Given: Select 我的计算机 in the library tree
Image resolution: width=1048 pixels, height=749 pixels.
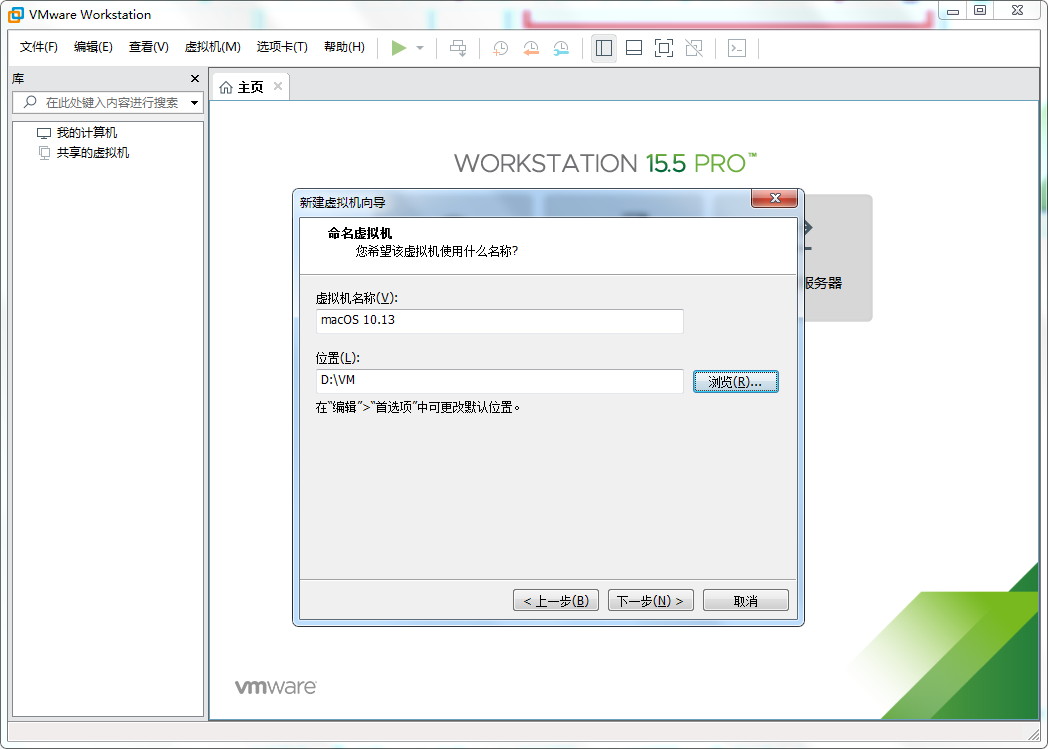Looking at the screenshot, I should 87,133.
